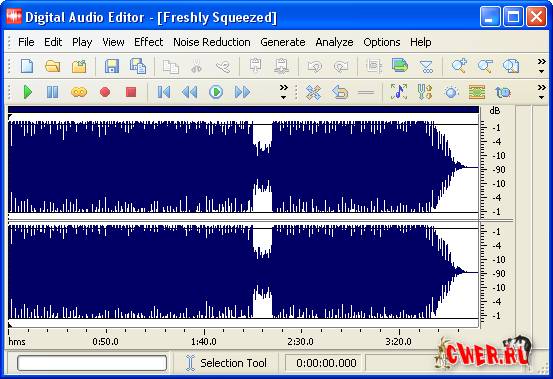
Task: Click the fast forward icon
Action: click(x=242, y=92)
